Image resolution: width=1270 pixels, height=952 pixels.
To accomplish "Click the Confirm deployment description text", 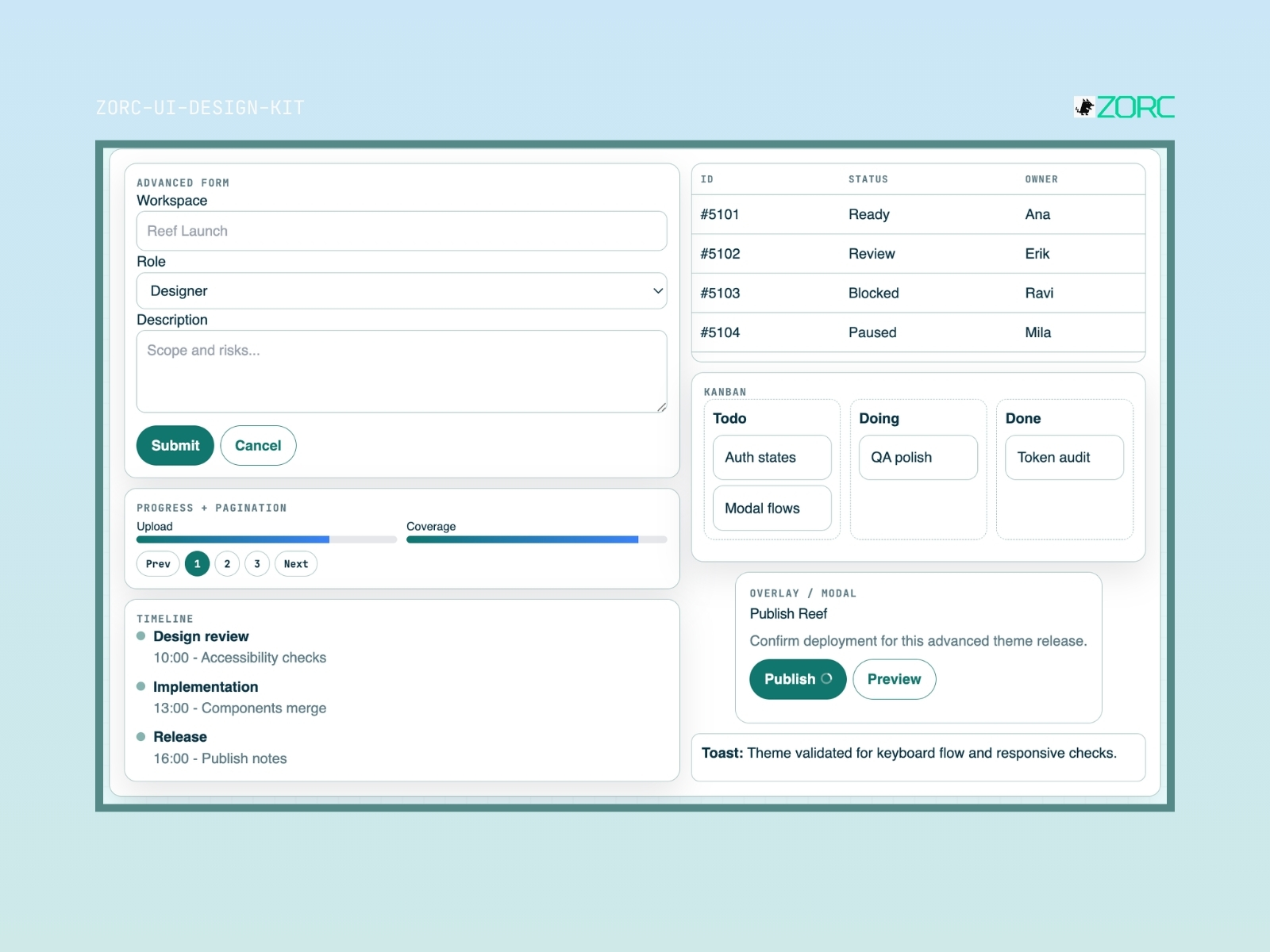I will coord(918,641).
